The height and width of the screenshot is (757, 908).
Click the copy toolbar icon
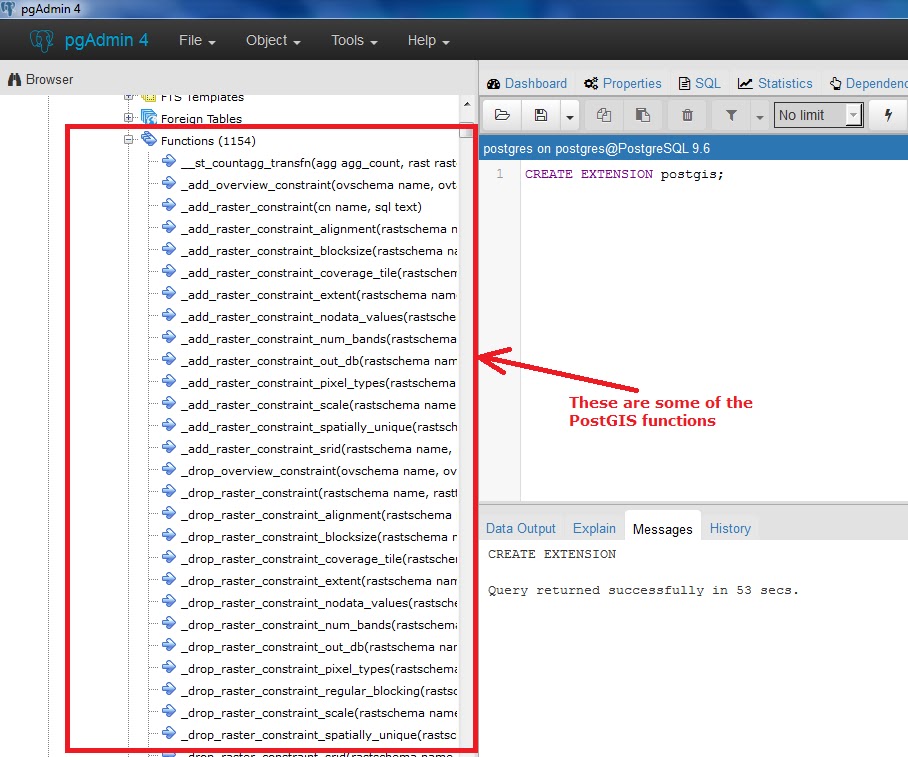604,115
